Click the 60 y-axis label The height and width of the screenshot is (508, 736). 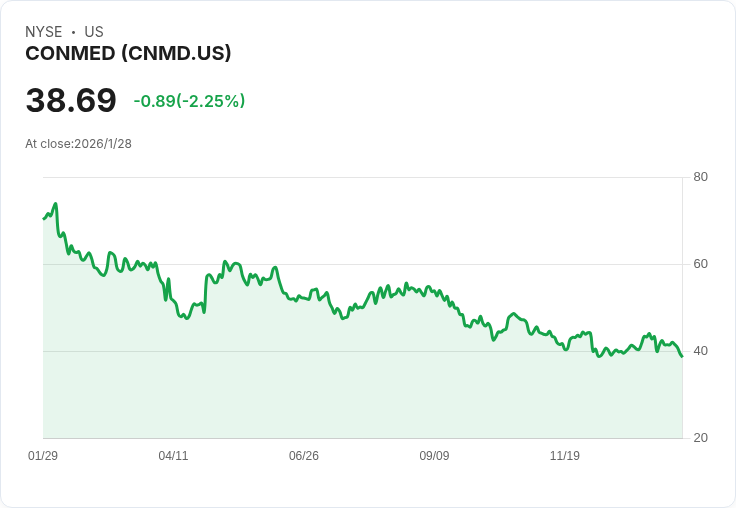(700, 264)
